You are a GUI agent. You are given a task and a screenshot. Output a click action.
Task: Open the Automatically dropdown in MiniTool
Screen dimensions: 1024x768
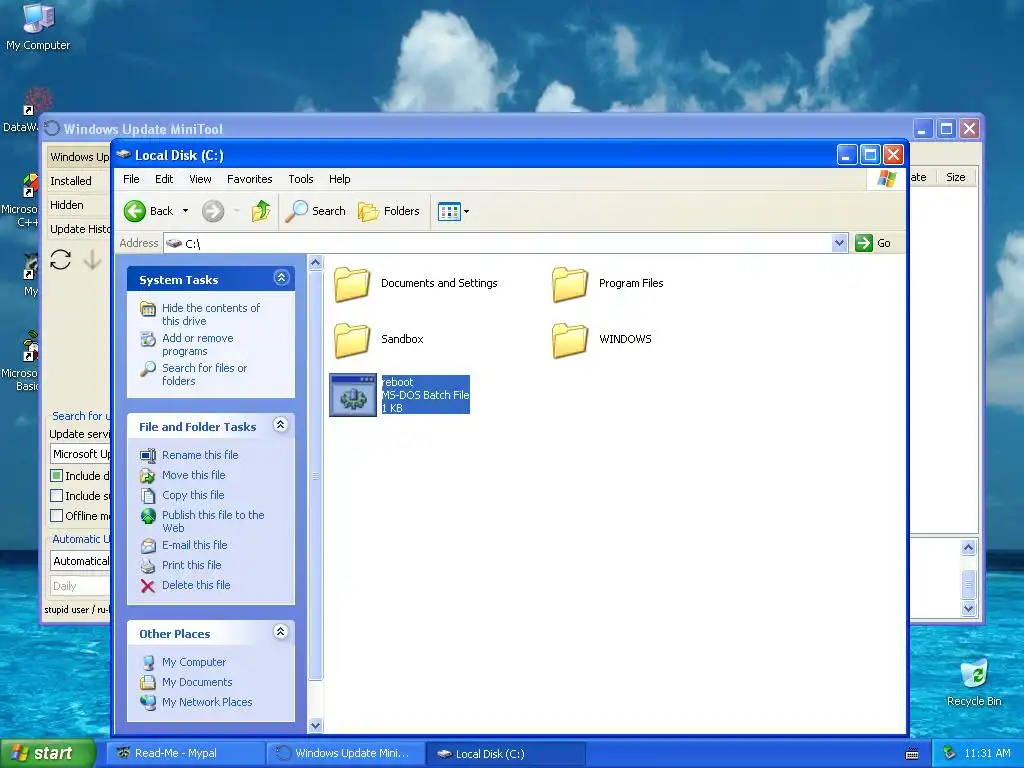pyautogui.click(x=80, y=561)
